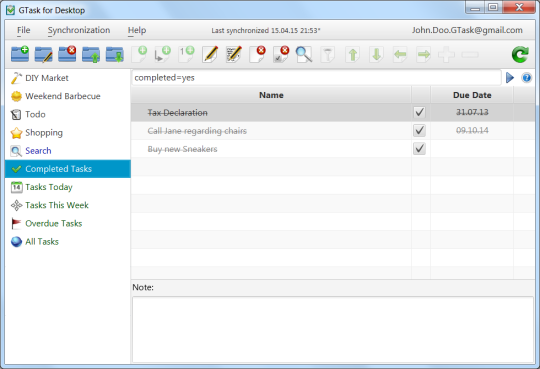This screenshot has height=369, width=540.
Task: Click the green synchronize refresh icon
Action: pyautogui.click(x=520, y=54)
